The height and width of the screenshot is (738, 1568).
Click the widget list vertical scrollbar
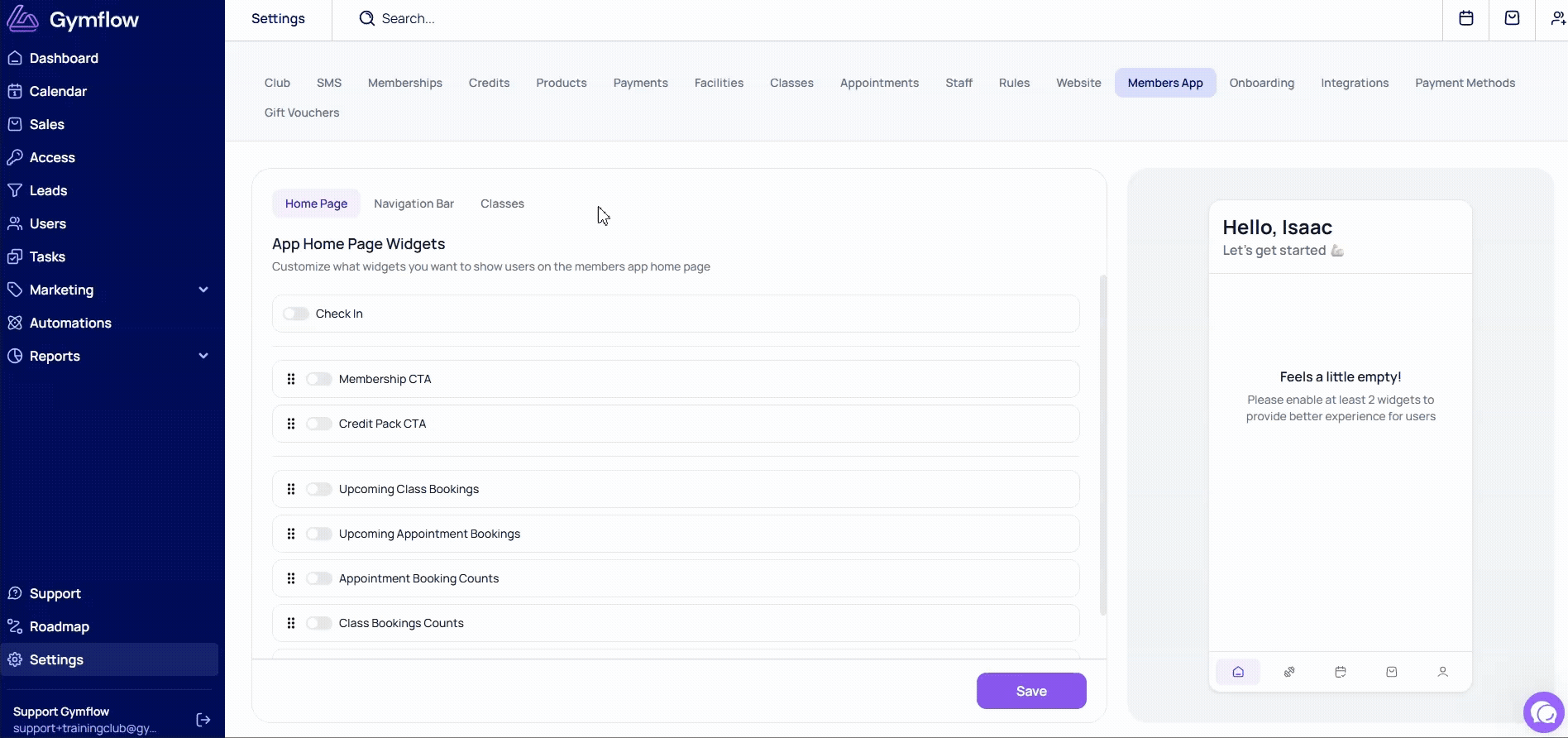coord(1102,447)
